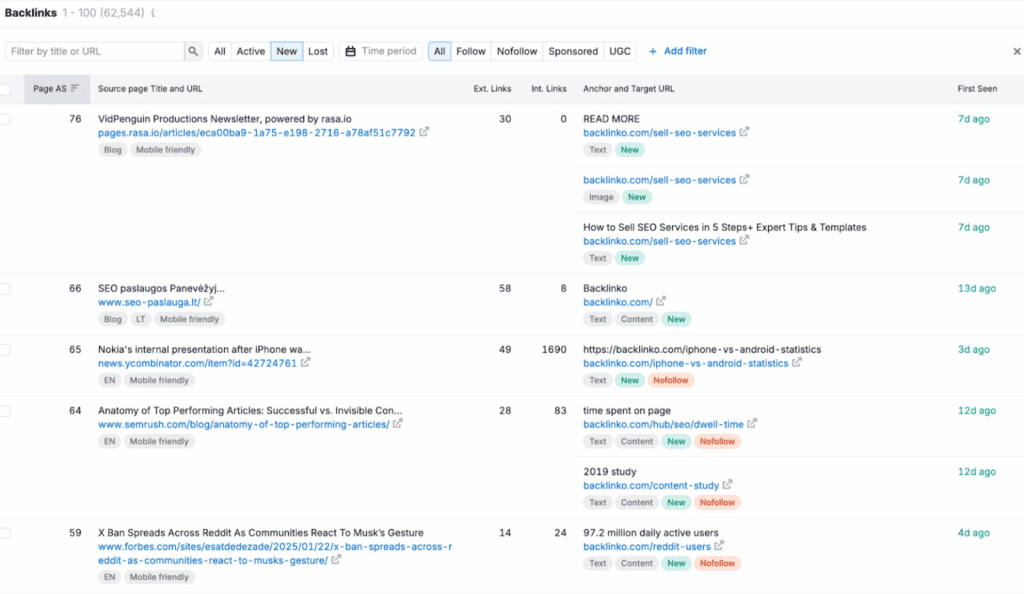Toggle the select-all checkbox in table header
Image resolution: width=1024 pixels, height=594 pixels.
pos(5,89)
